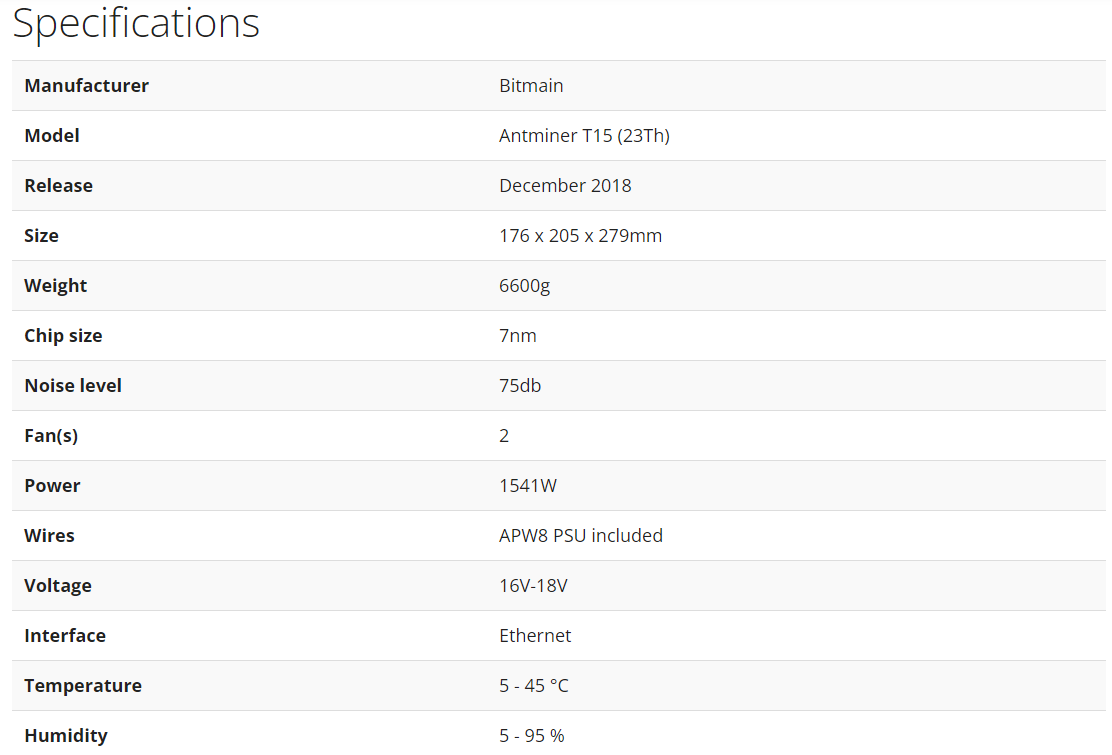
Task: Click the Manufacturer row label
Action: click(86, 86)
